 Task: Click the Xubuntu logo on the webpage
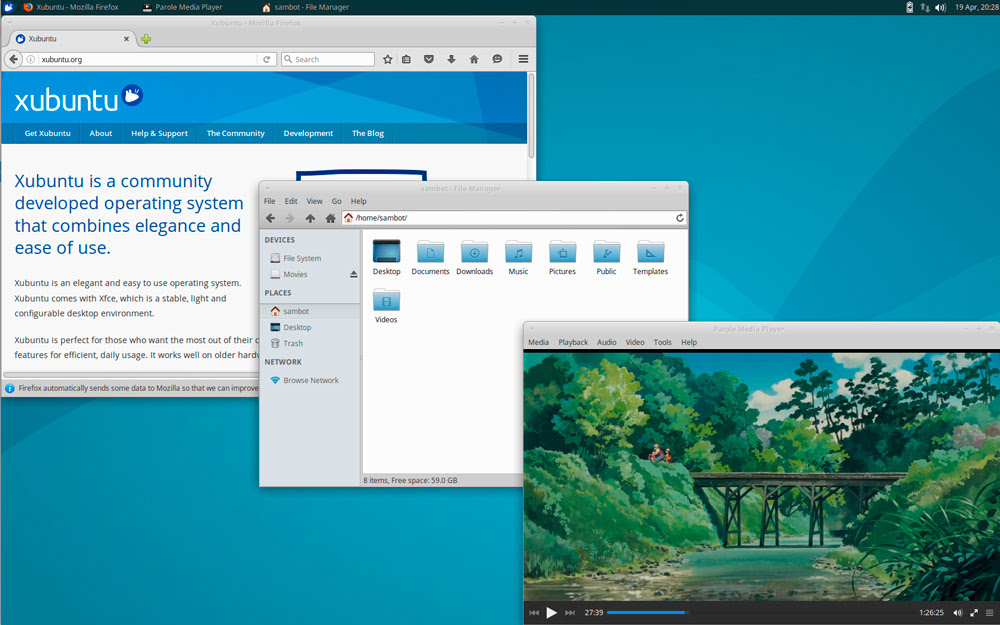[78, 99]
